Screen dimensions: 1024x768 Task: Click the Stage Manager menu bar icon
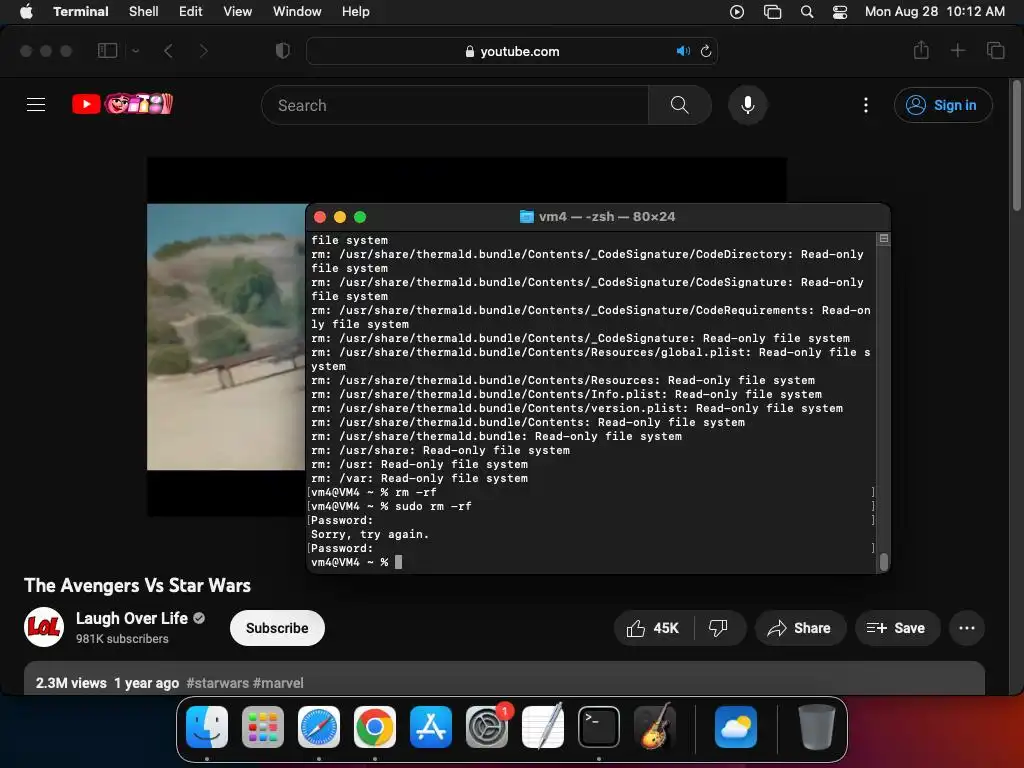773,12
